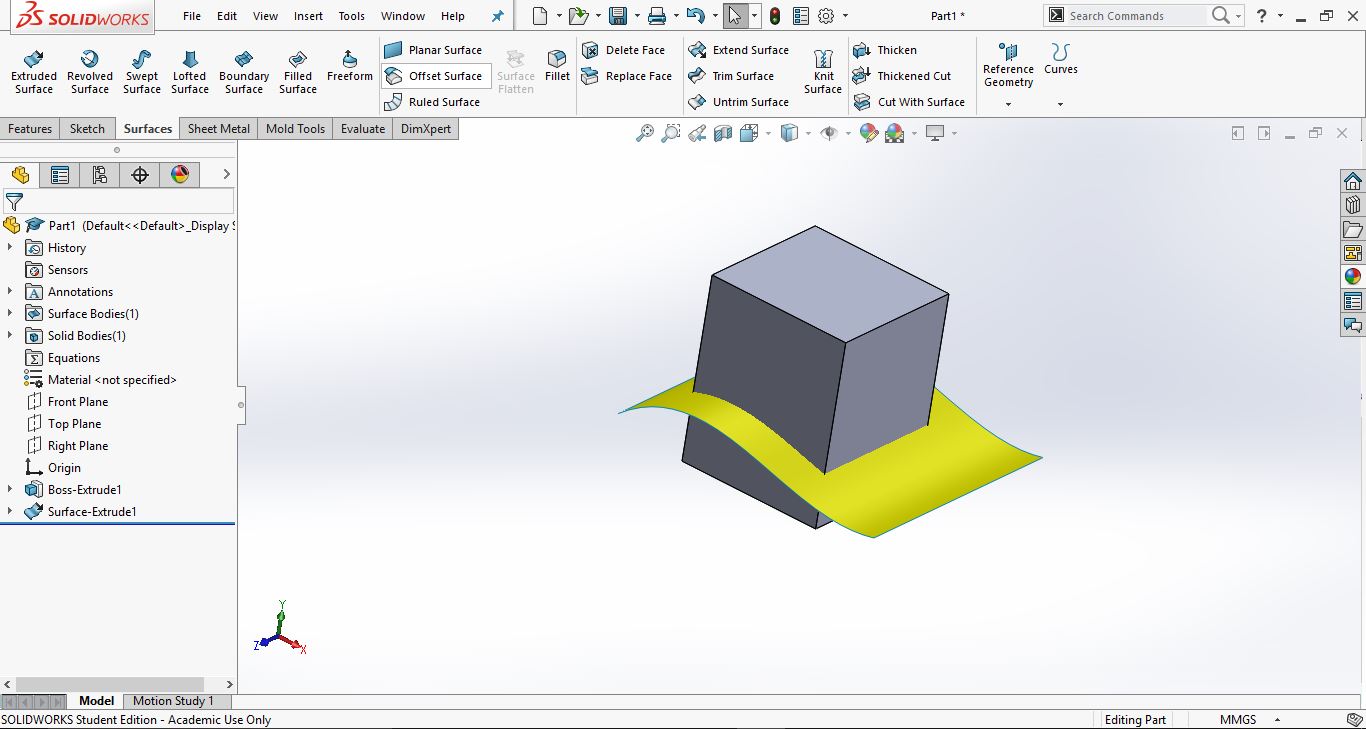Open the FeatureManager Design Tree tab
Viewport: 1366px width, 729px height.
pos(20,175)
